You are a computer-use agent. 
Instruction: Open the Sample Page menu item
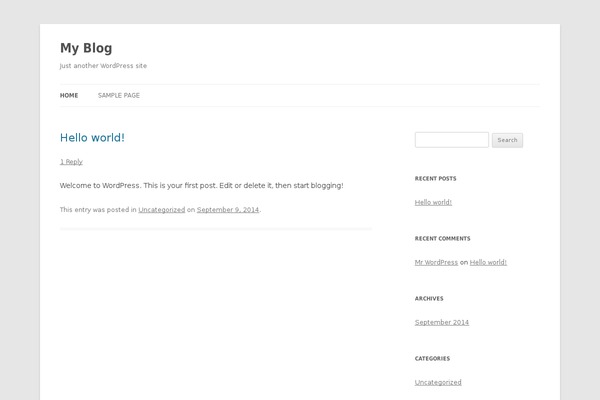(119, 95)
